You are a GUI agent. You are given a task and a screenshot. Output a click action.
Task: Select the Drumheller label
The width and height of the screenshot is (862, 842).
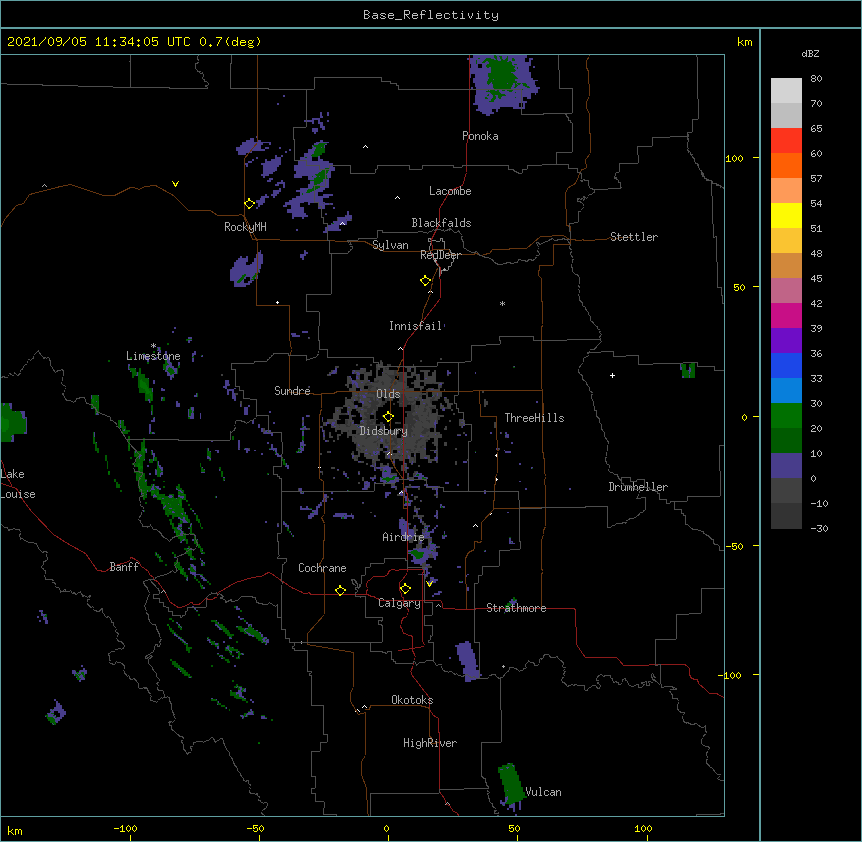[638, 487]
